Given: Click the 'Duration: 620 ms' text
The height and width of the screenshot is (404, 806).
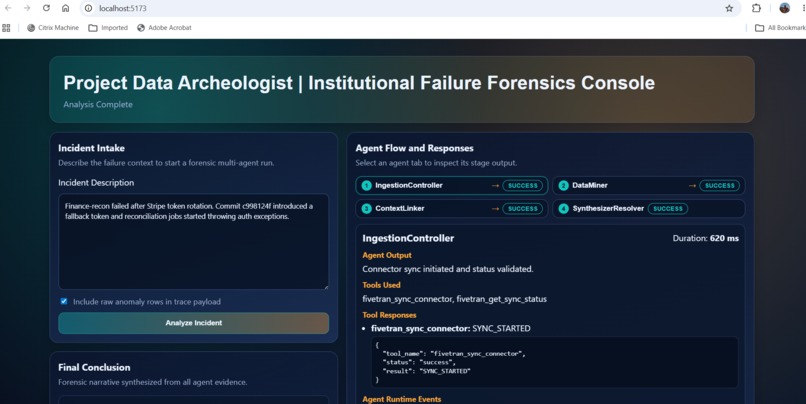Looking at the screenshot, I should click(x=706, y=238).
